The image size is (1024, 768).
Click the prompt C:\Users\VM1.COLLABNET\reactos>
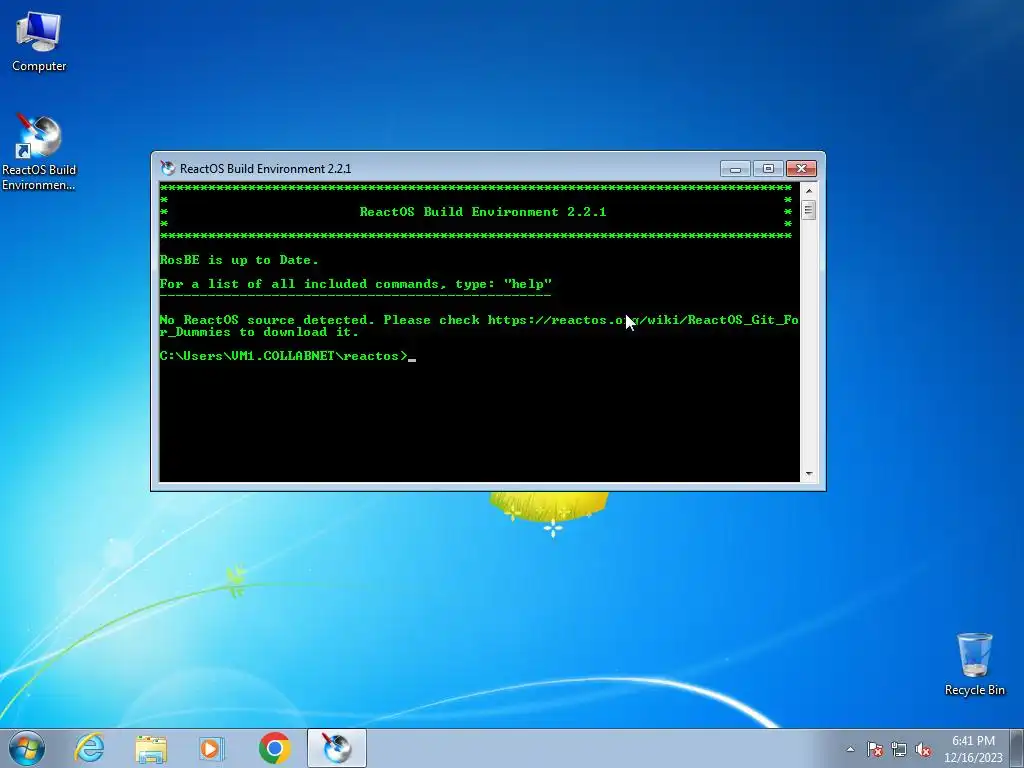283,356
